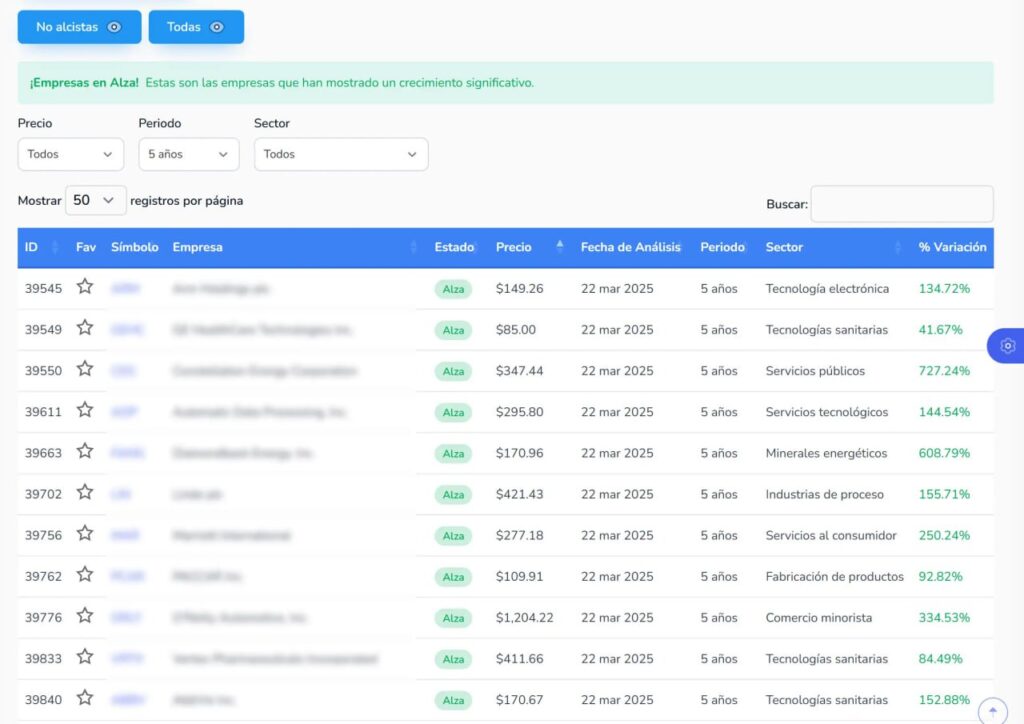Toggle the No alcistas view button
The image size is (1024, 724).
[x=79, y=27]
